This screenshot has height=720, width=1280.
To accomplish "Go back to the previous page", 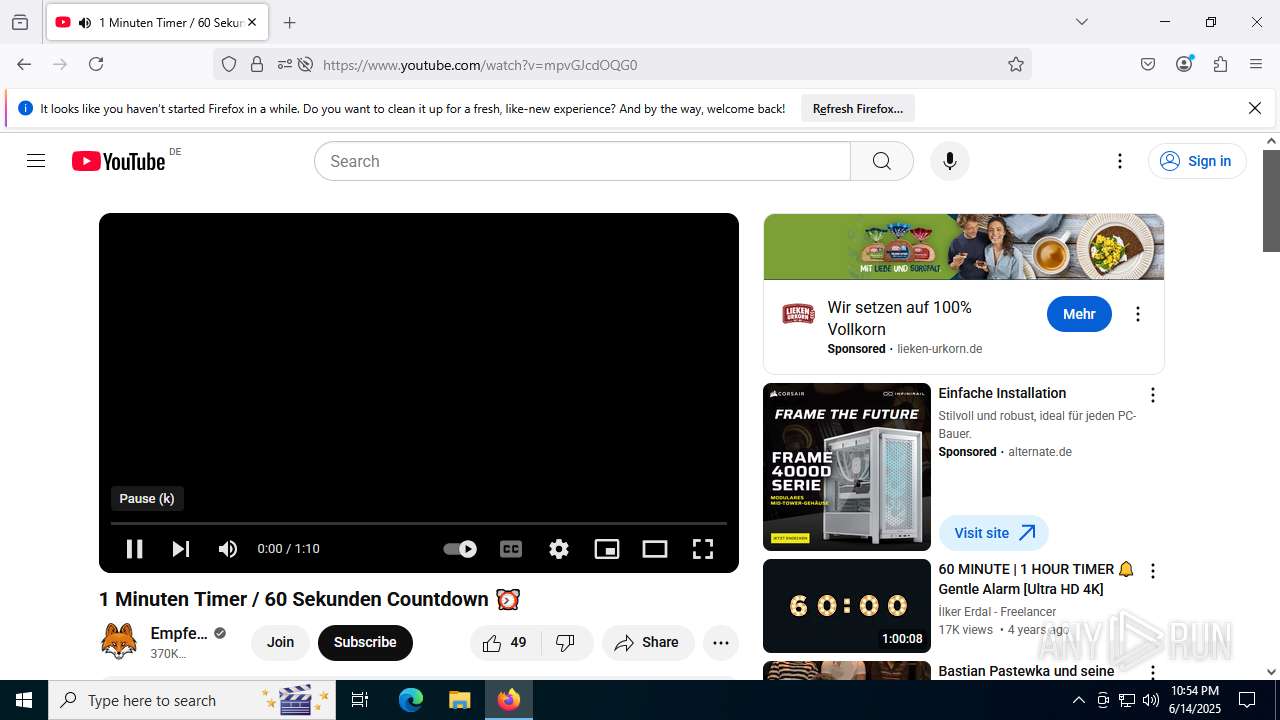I will 24,64.
